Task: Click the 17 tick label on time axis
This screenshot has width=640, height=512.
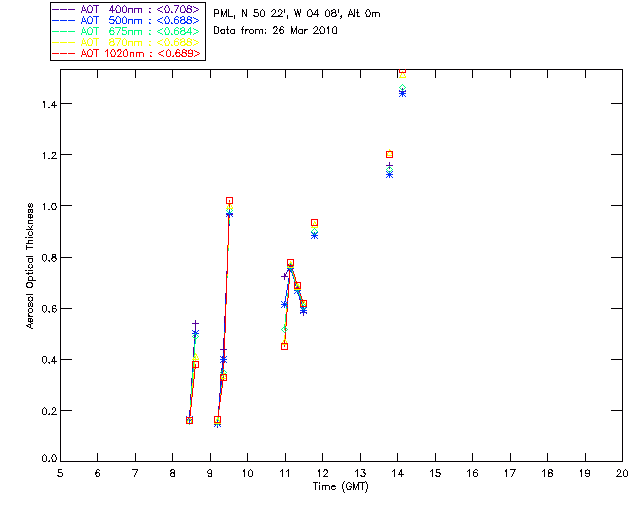Action: (x=510, y=473)
